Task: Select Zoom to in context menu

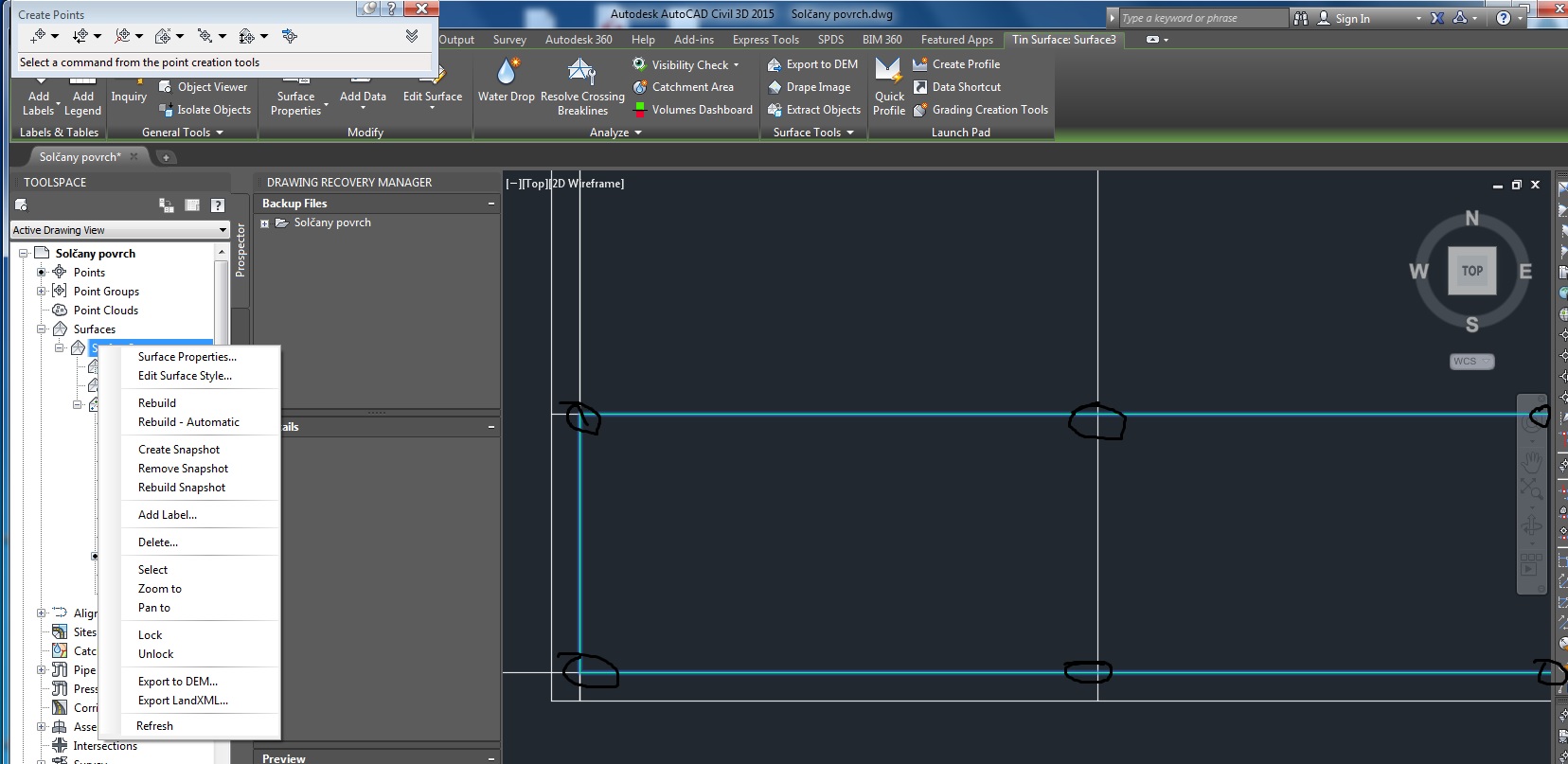Action: pyautogui.click(x=160, y=589)
